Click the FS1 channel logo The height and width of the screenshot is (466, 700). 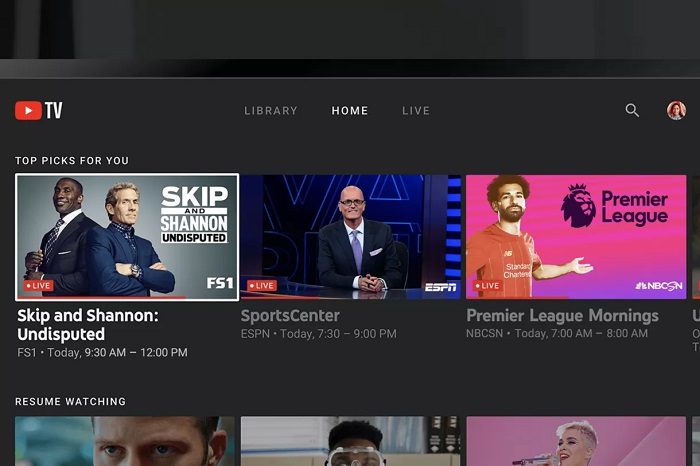click(x=220, y=283)
